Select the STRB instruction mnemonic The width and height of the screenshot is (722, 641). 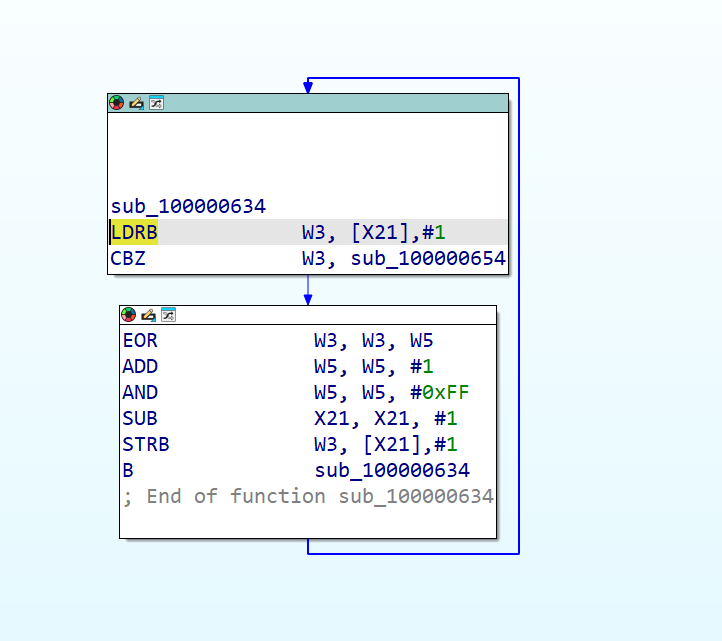[146, 445]
